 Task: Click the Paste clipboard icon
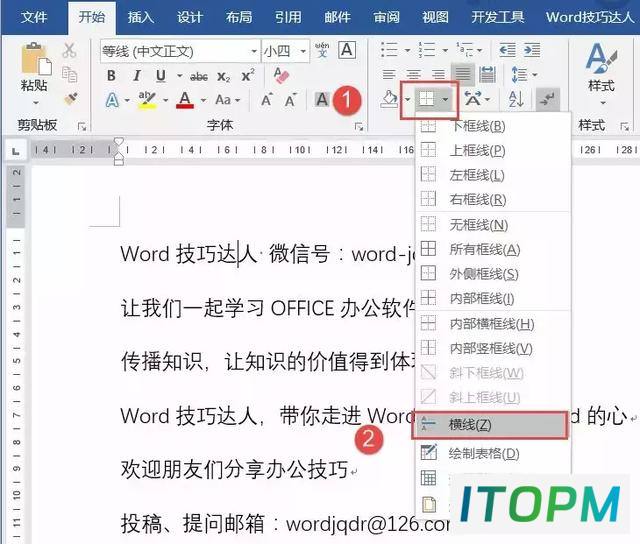[x=35, y=59]
